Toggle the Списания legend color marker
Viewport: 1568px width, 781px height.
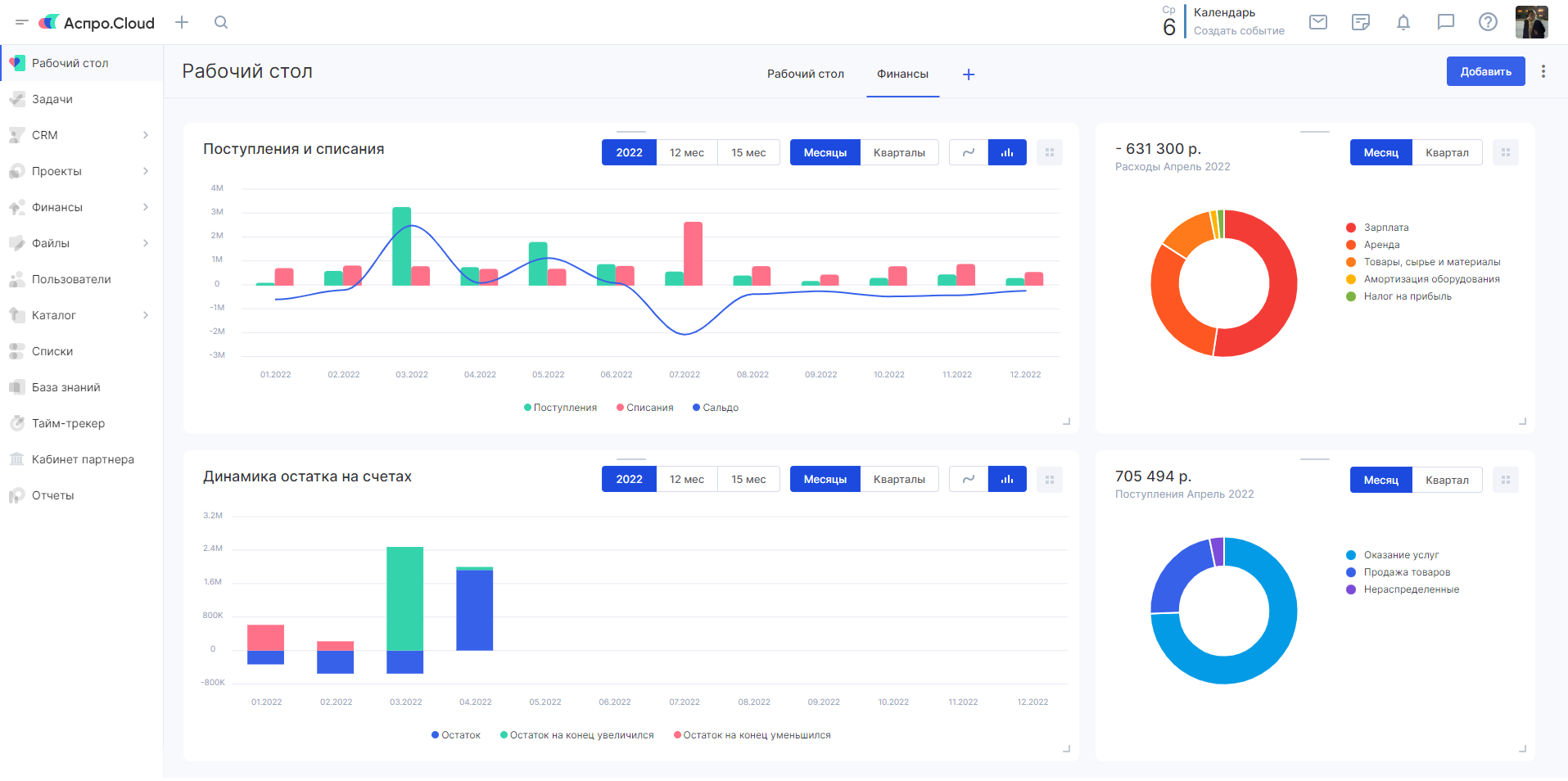click(x=621, y=408)
